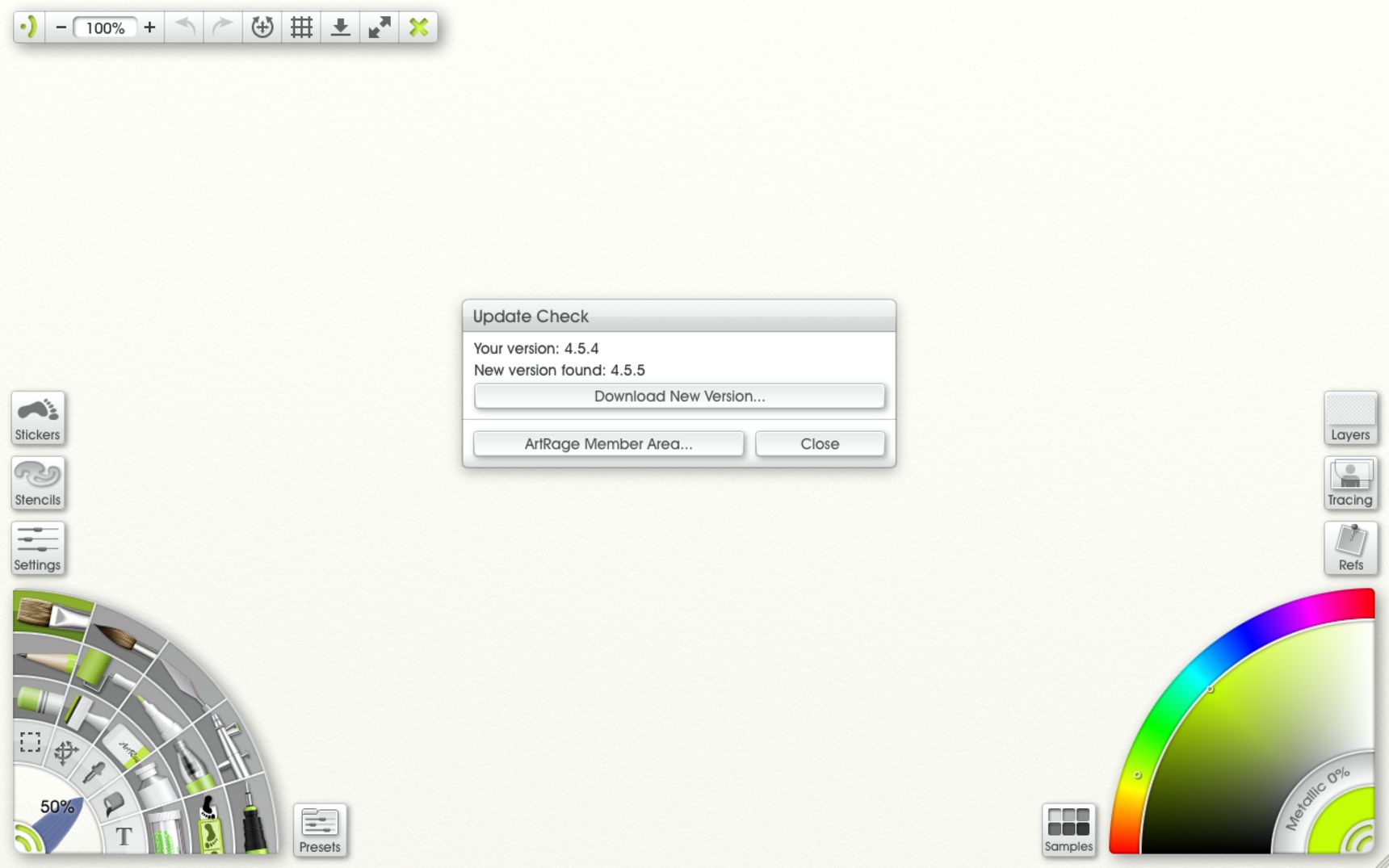
Task: Open the Stencils panel
Action: click(x=38, y=484)
